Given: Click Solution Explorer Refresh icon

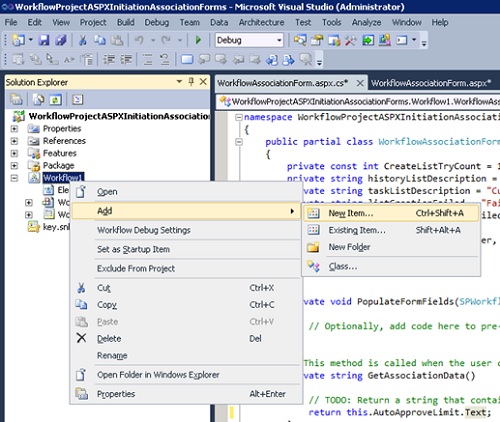Looking at the screenshot, I should pos(55,99).
